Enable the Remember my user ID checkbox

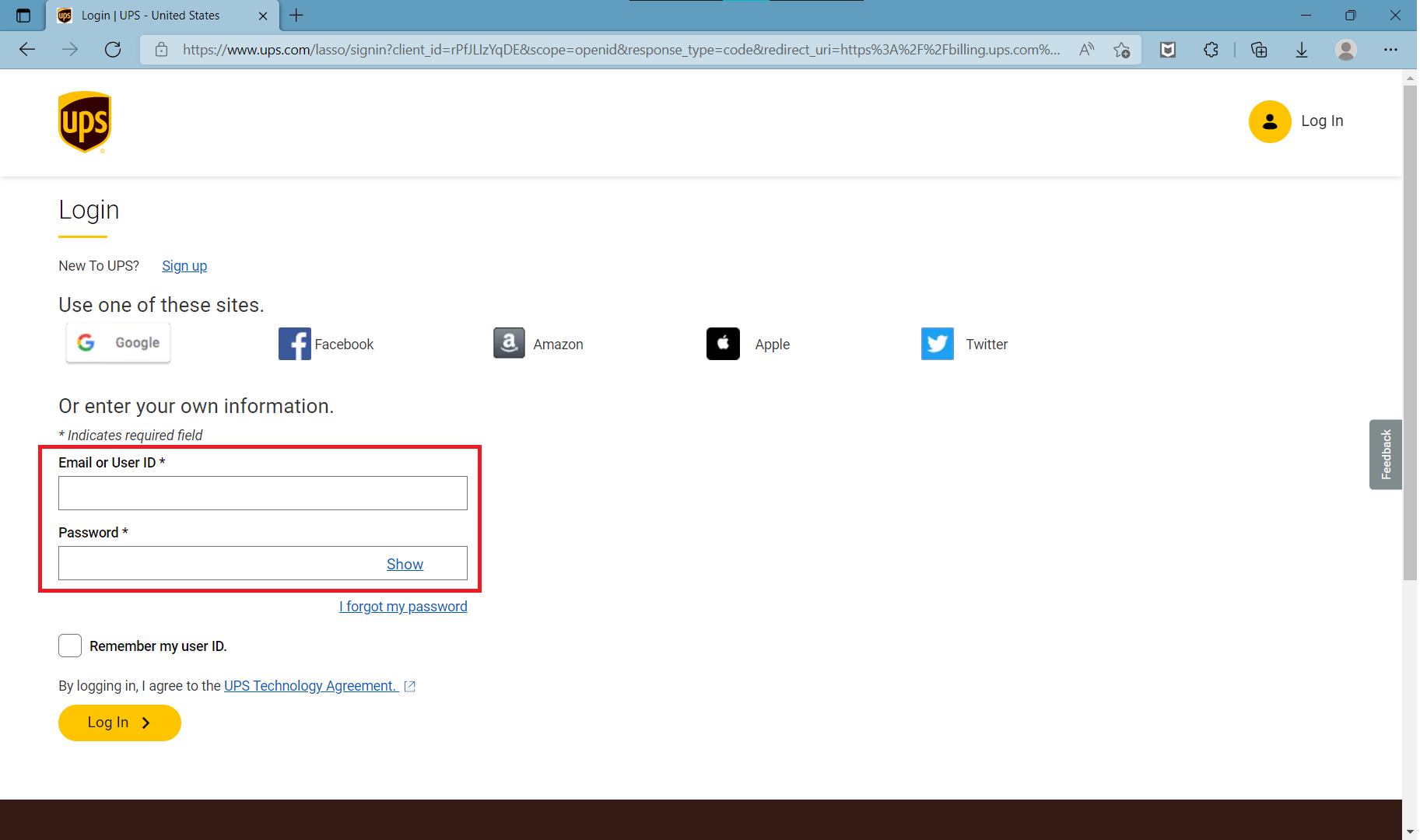pyautogui.click(x=70, y=646)
